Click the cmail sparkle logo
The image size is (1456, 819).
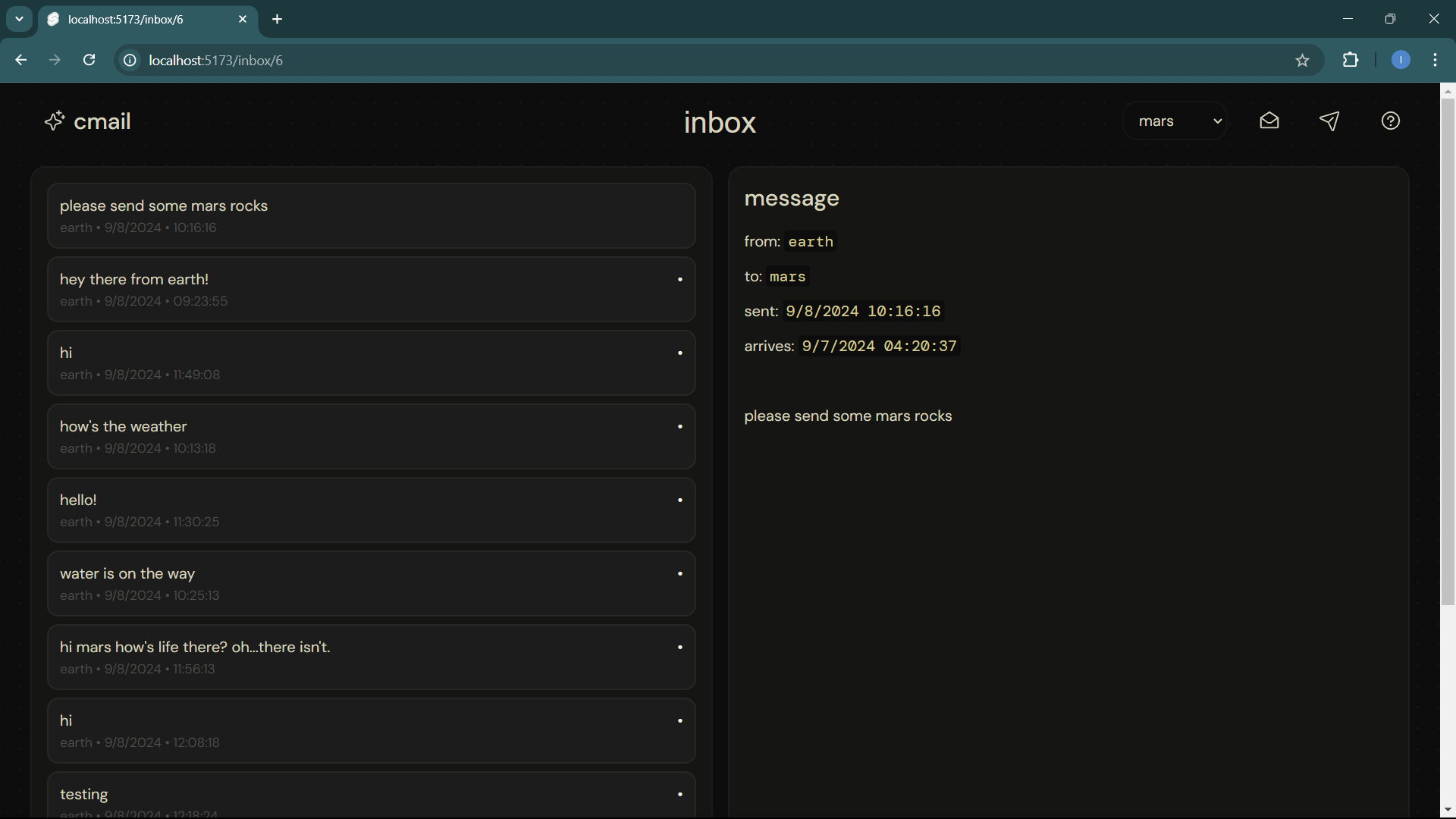point(55,121)
